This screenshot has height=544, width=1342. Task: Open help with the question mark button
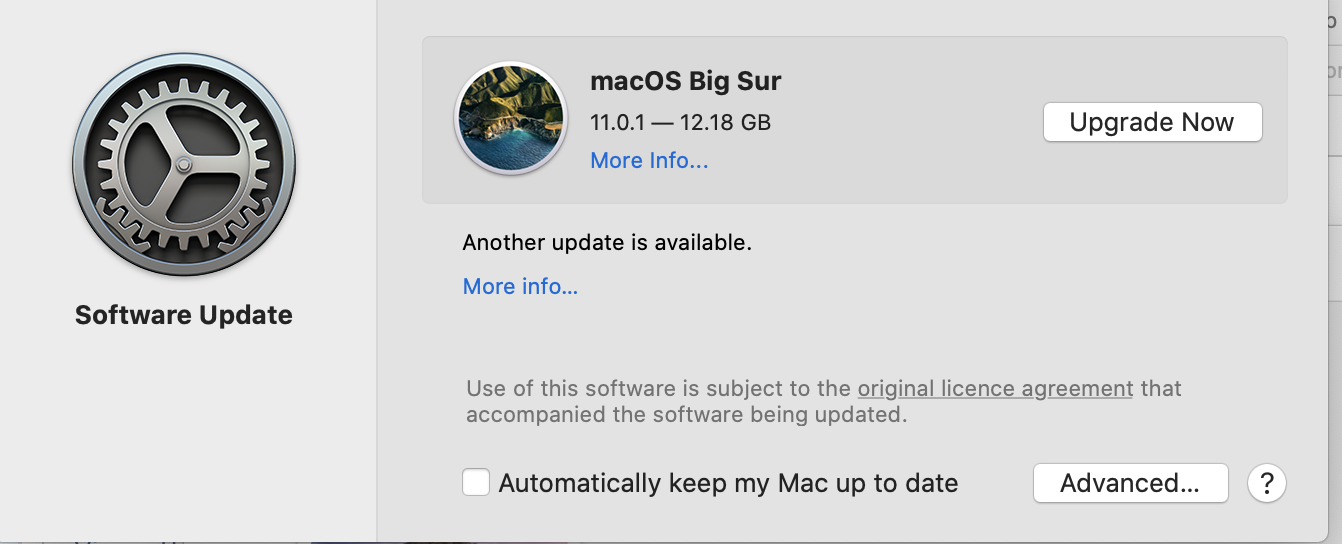(x=1266, y=483)
